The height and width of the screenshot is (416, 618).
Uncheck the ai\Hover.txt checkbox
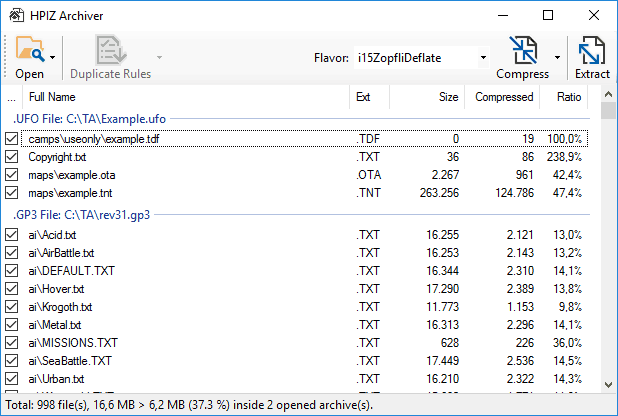pyautogui.click(x=11, y=289)
